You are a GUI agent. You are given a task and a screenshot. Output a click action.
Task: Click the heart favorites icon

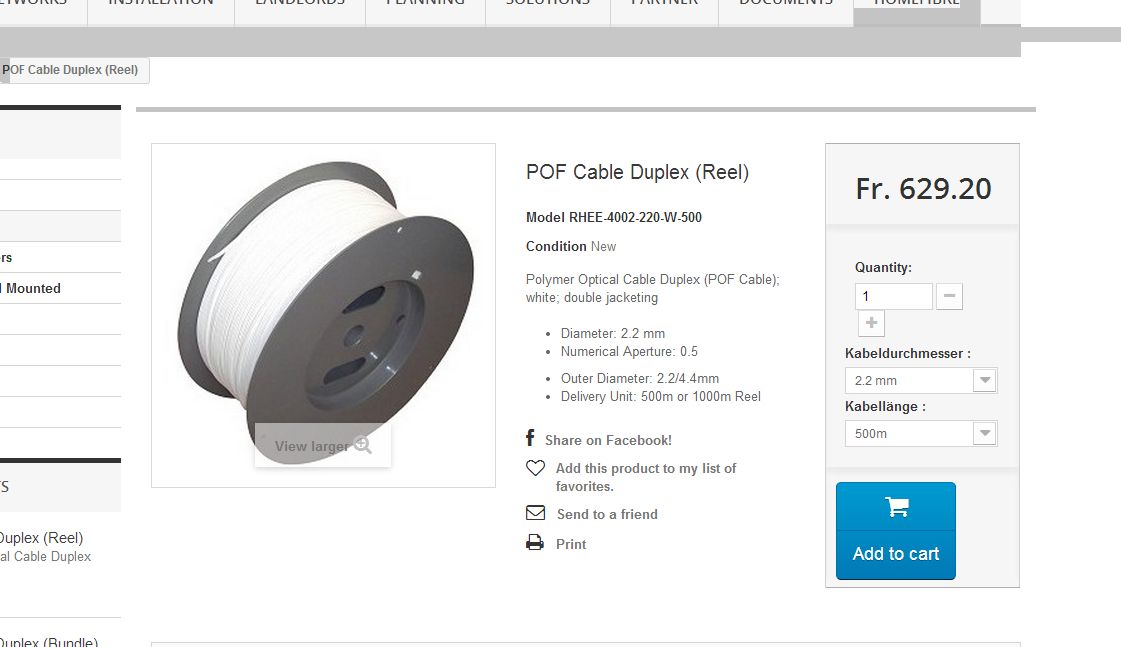pyautogui.click(x=535, y=468)
